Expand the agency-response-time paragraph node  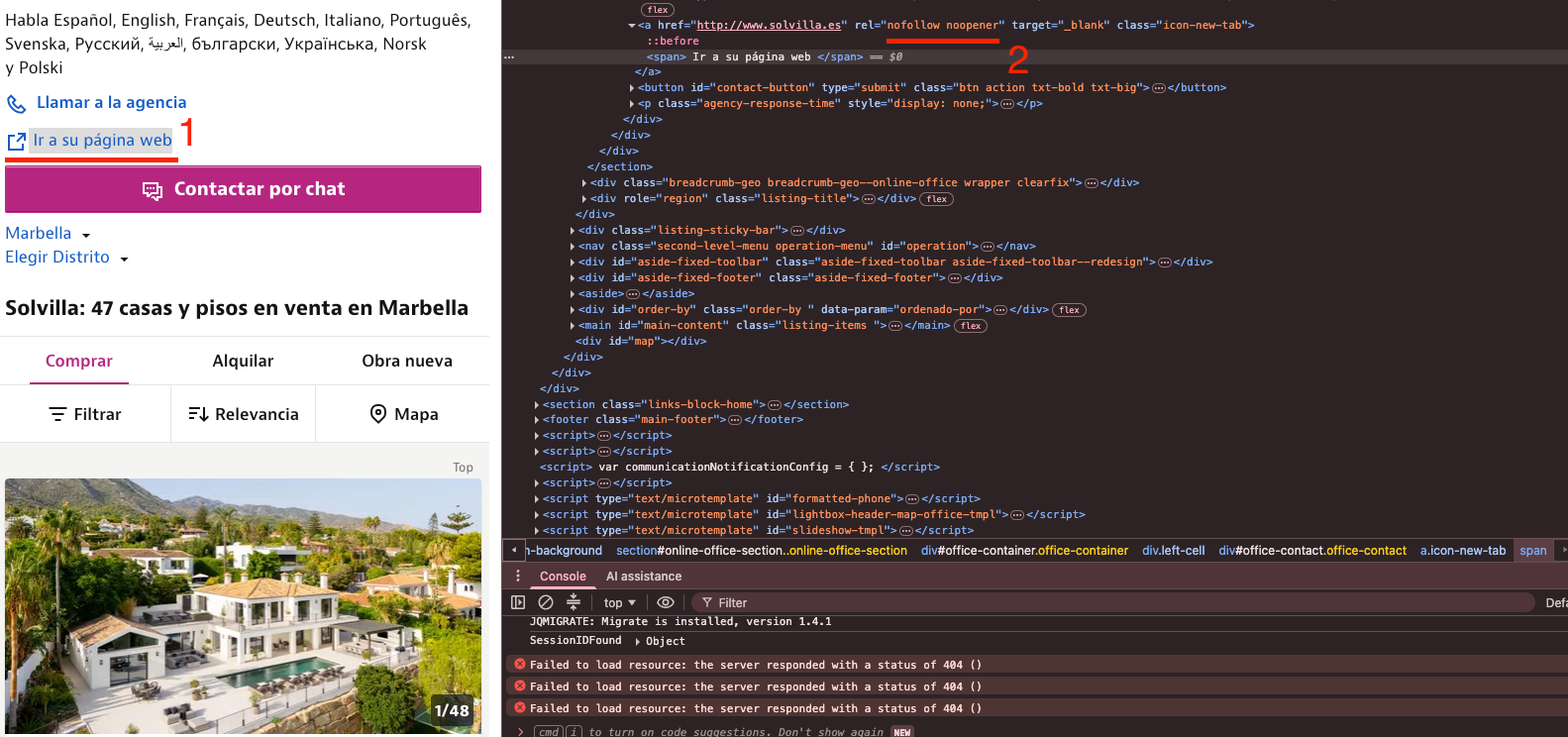point(632,104)
